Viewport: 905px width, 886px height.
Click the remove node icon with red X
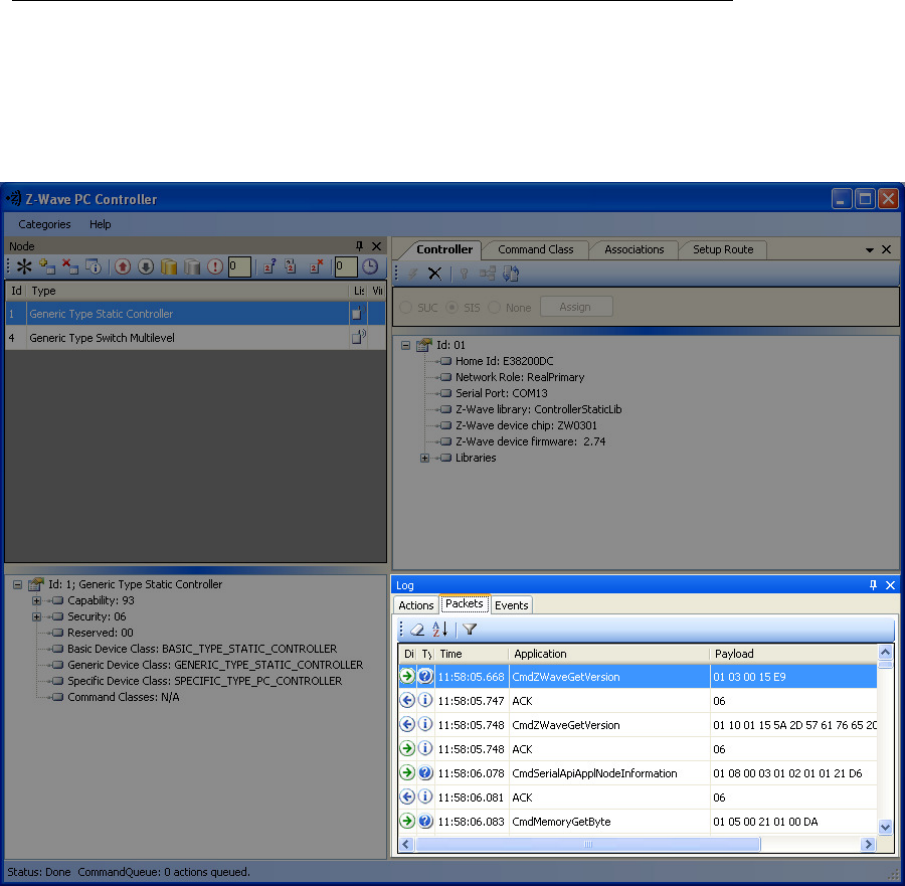tap(70, 267)
